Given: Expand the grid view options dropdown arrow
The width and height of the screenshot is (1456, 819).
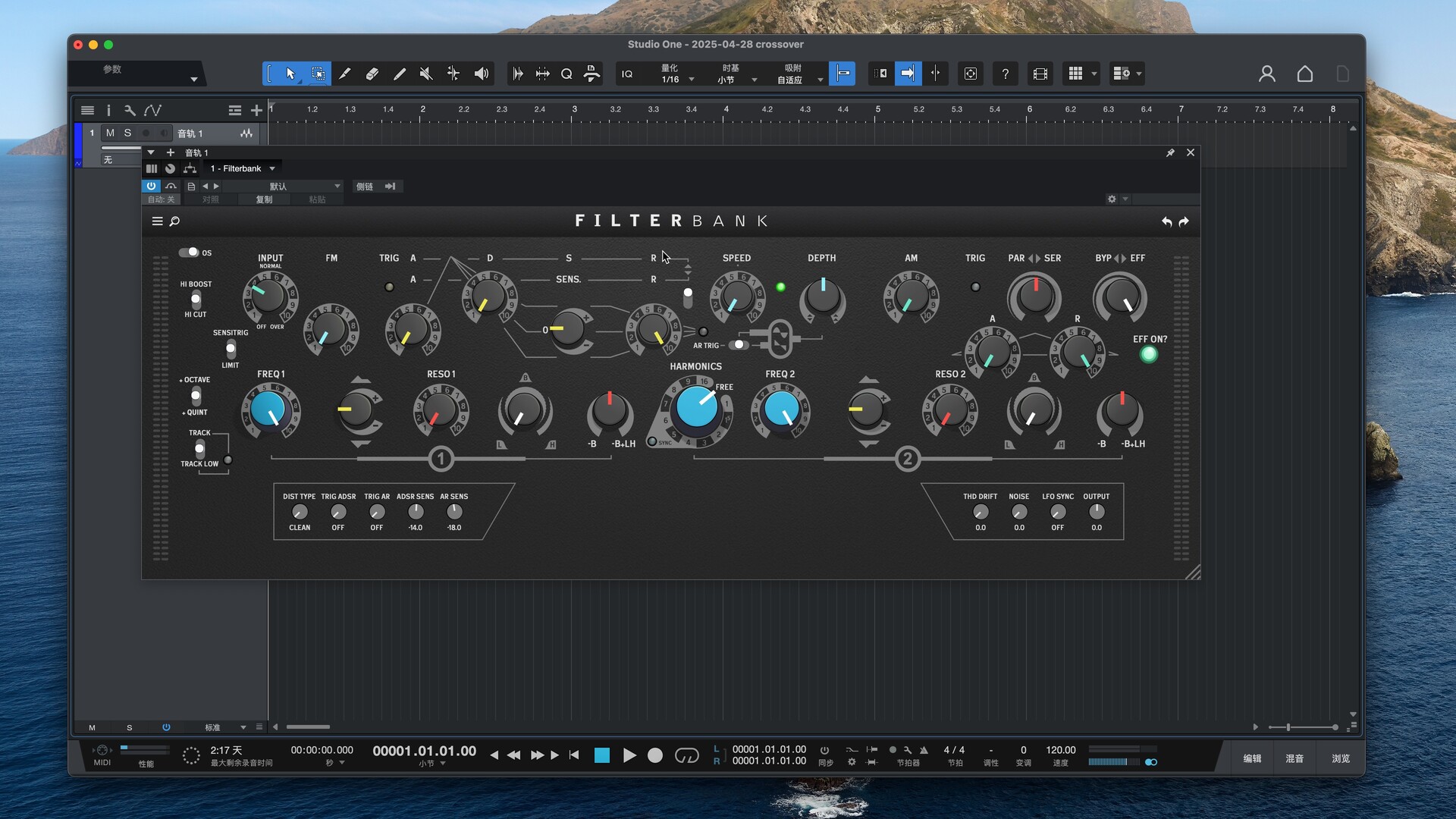Looking at the screenshot, I should click(x=1094, y=74).
